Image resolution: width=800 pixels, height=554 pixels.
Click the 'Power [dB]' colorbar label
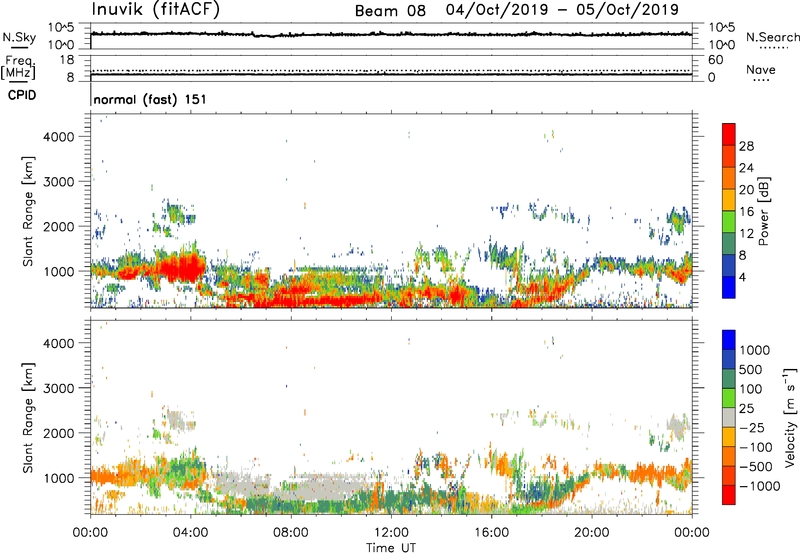coord(763,211)
